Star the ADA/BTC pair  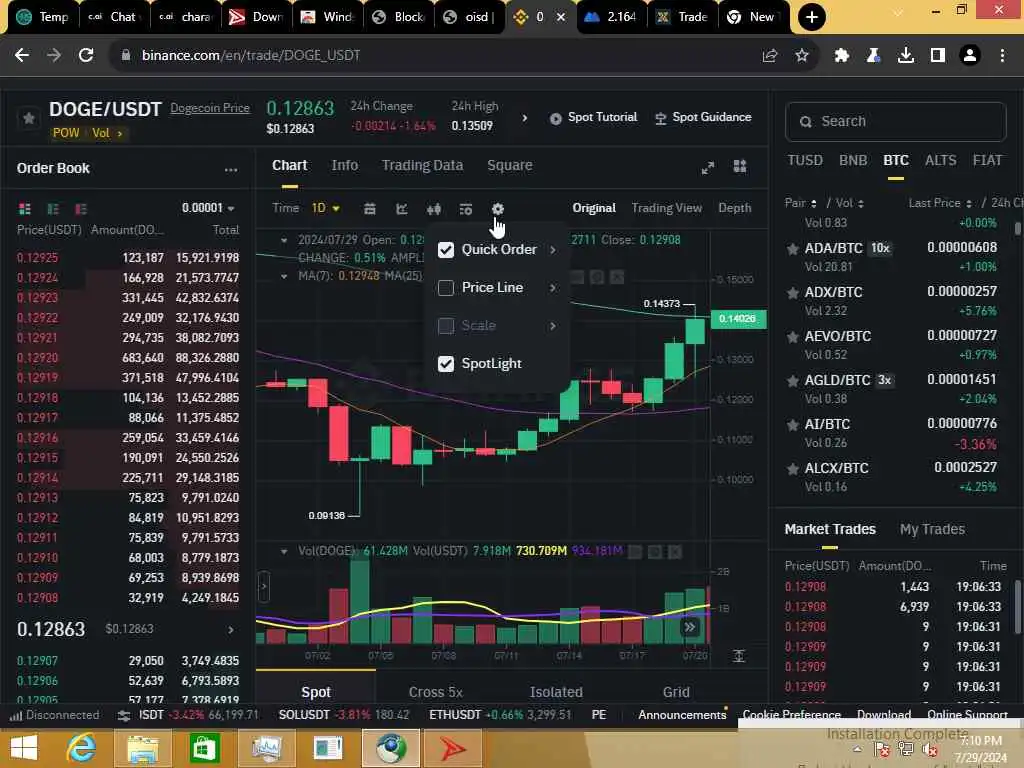point(793,249)
